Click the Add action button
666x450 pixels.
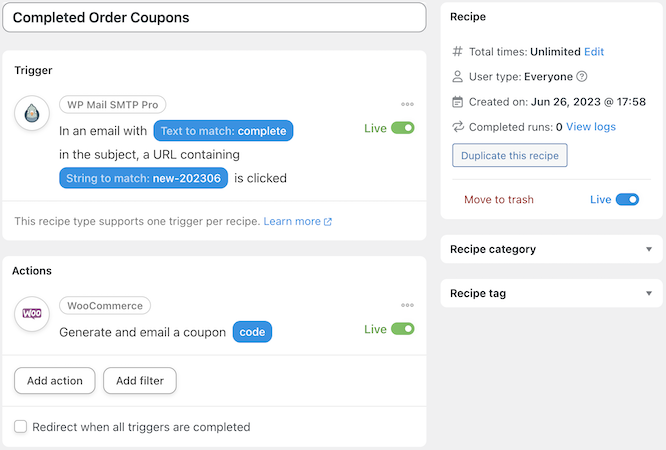coord(55,381)
